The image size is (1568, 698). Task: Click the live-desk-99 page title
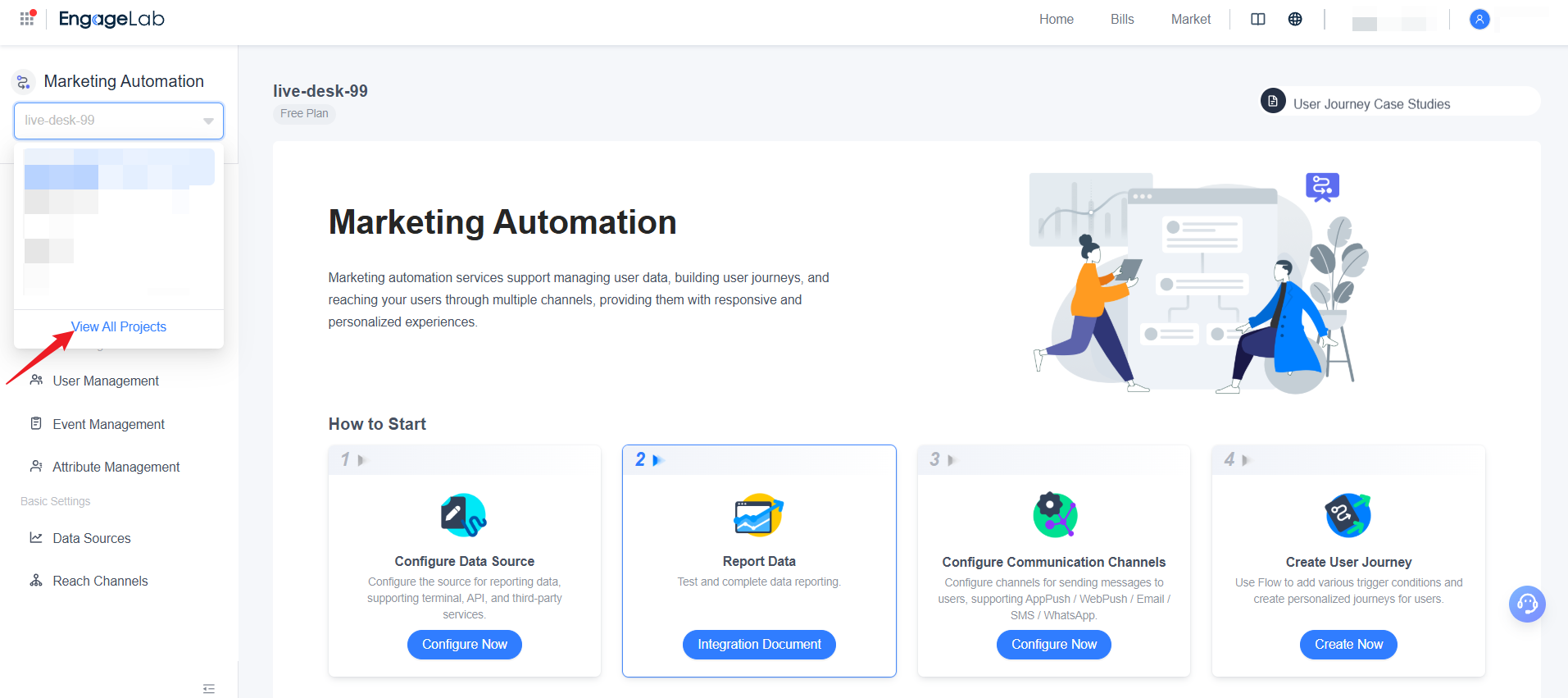(x=320, y=91)
